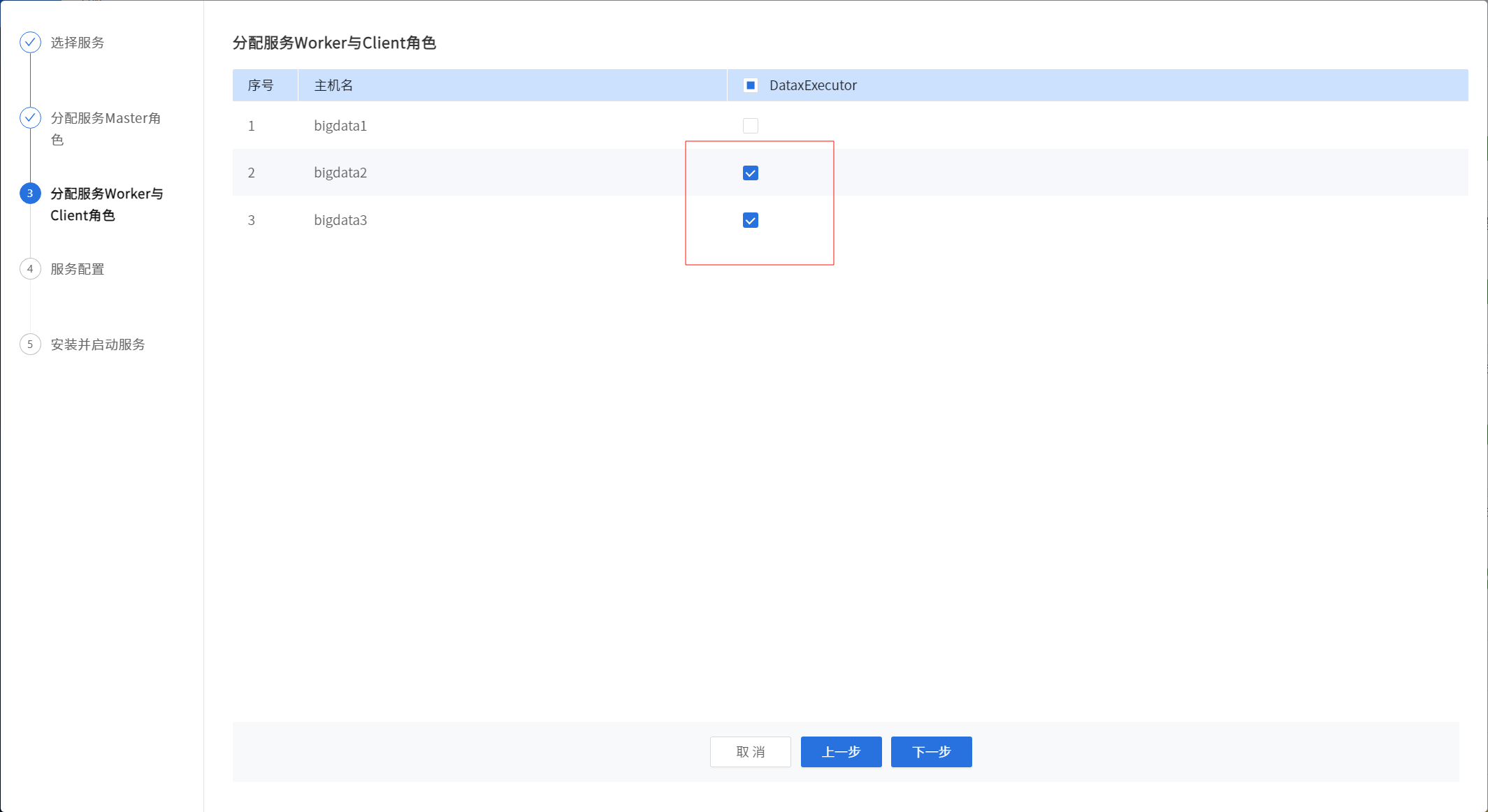Click the checkmark icon for 分配服务Master角色
Screen dimensions: 1488x812
pos(30,118)
